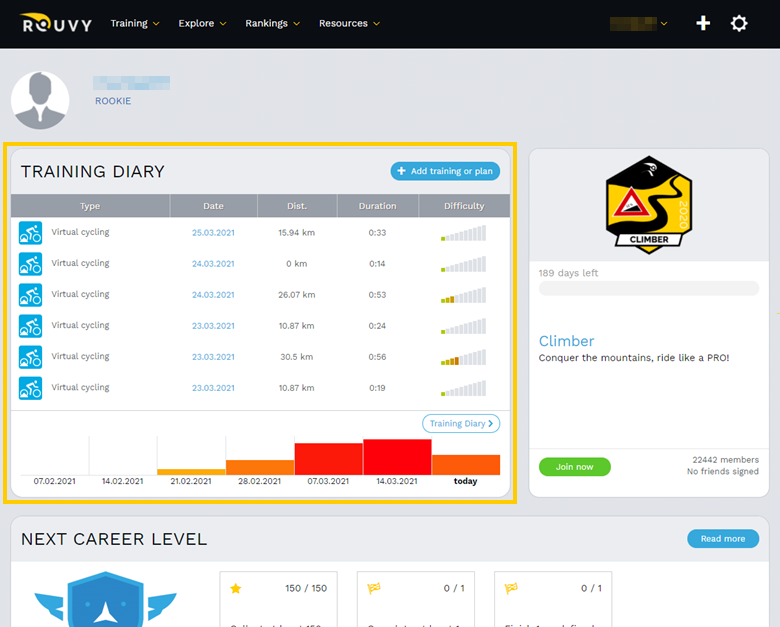Click the Climber 2020 challenge badge
Image resolution: width=780 pixels, height=627 pixels.
(x=649, y=205)
